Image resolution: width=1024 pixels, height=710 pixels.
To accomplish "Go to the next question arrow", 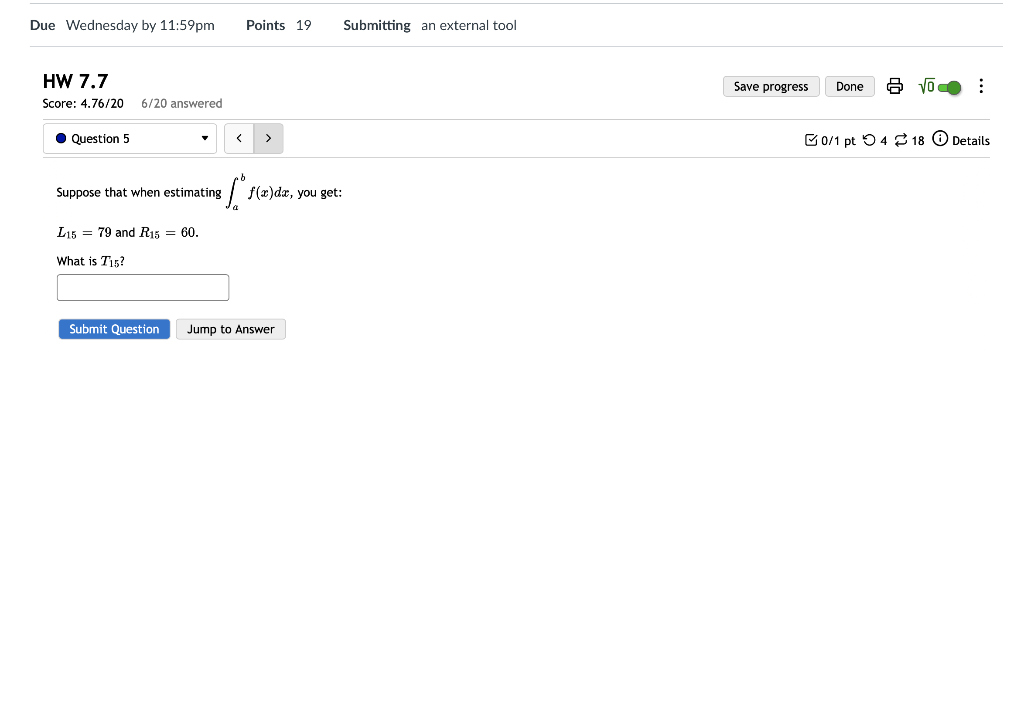I will (x=268, y=138).
